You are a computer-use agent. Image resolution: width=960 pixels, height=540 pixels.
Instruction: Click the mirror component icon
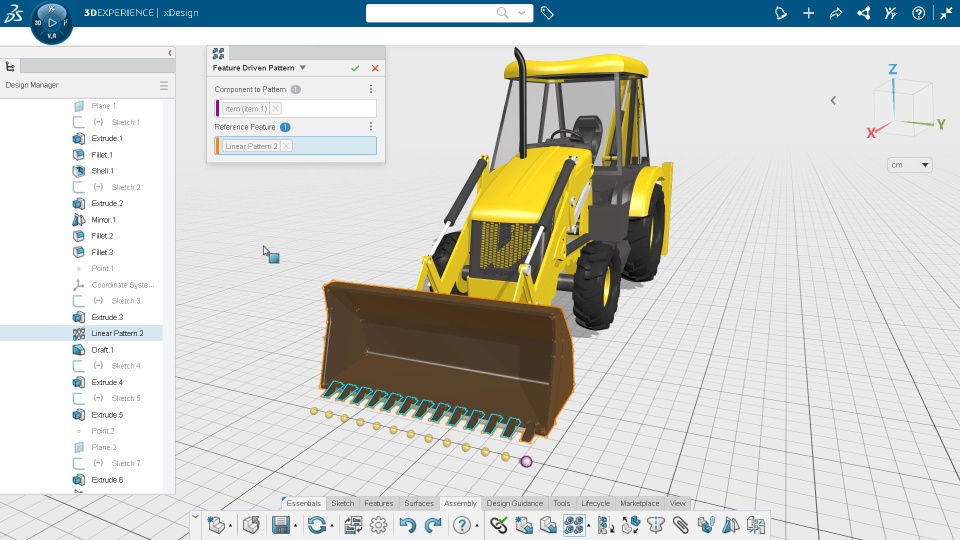(x=730, y=525)
